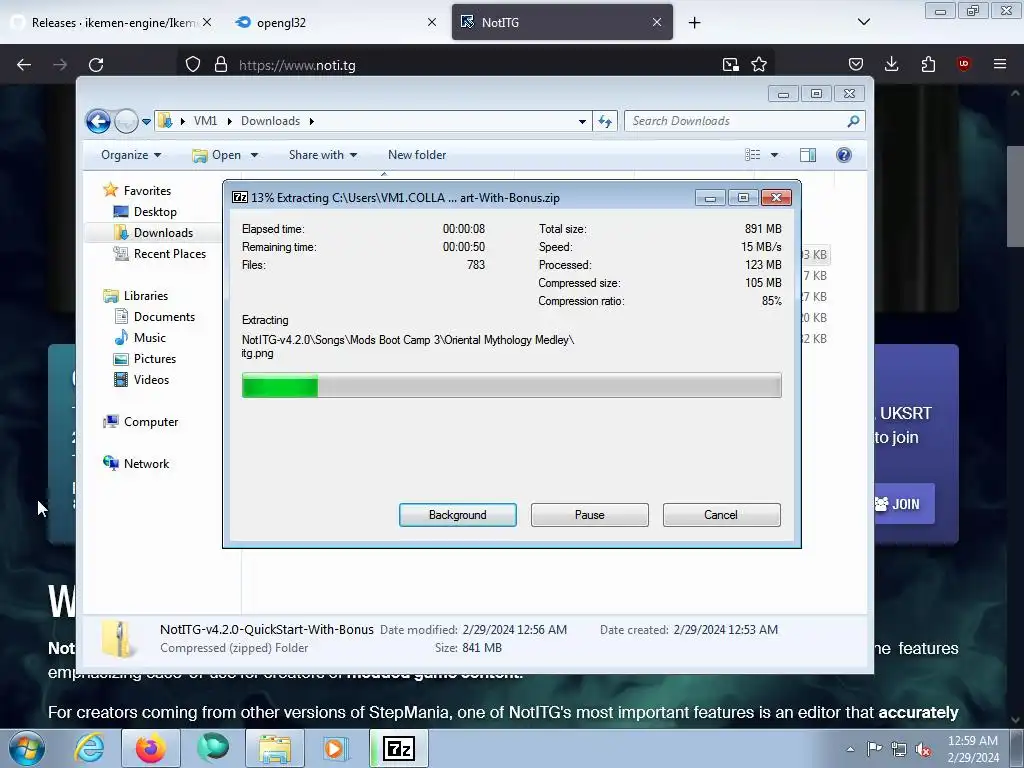Open Desktop in the navigation pane
Viewport: 1024px width, 768px height.
click(145, 212)
